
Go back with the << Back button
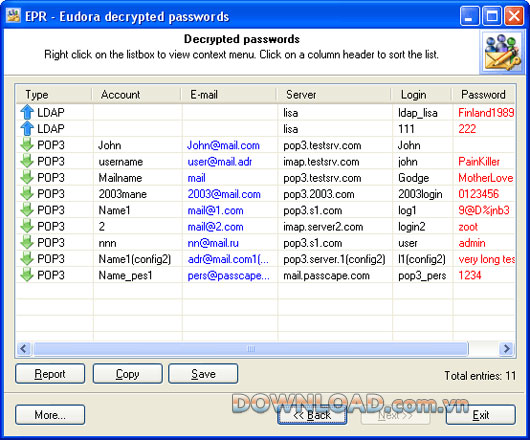click(312, 415)
